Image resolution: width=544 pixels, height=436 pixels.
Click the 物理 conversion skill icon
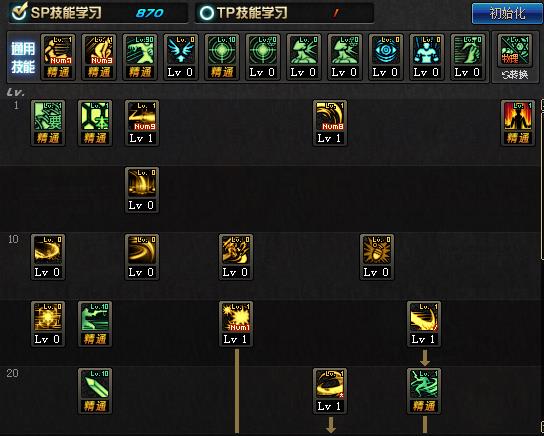pyautogui.click(x=515, y=51)
